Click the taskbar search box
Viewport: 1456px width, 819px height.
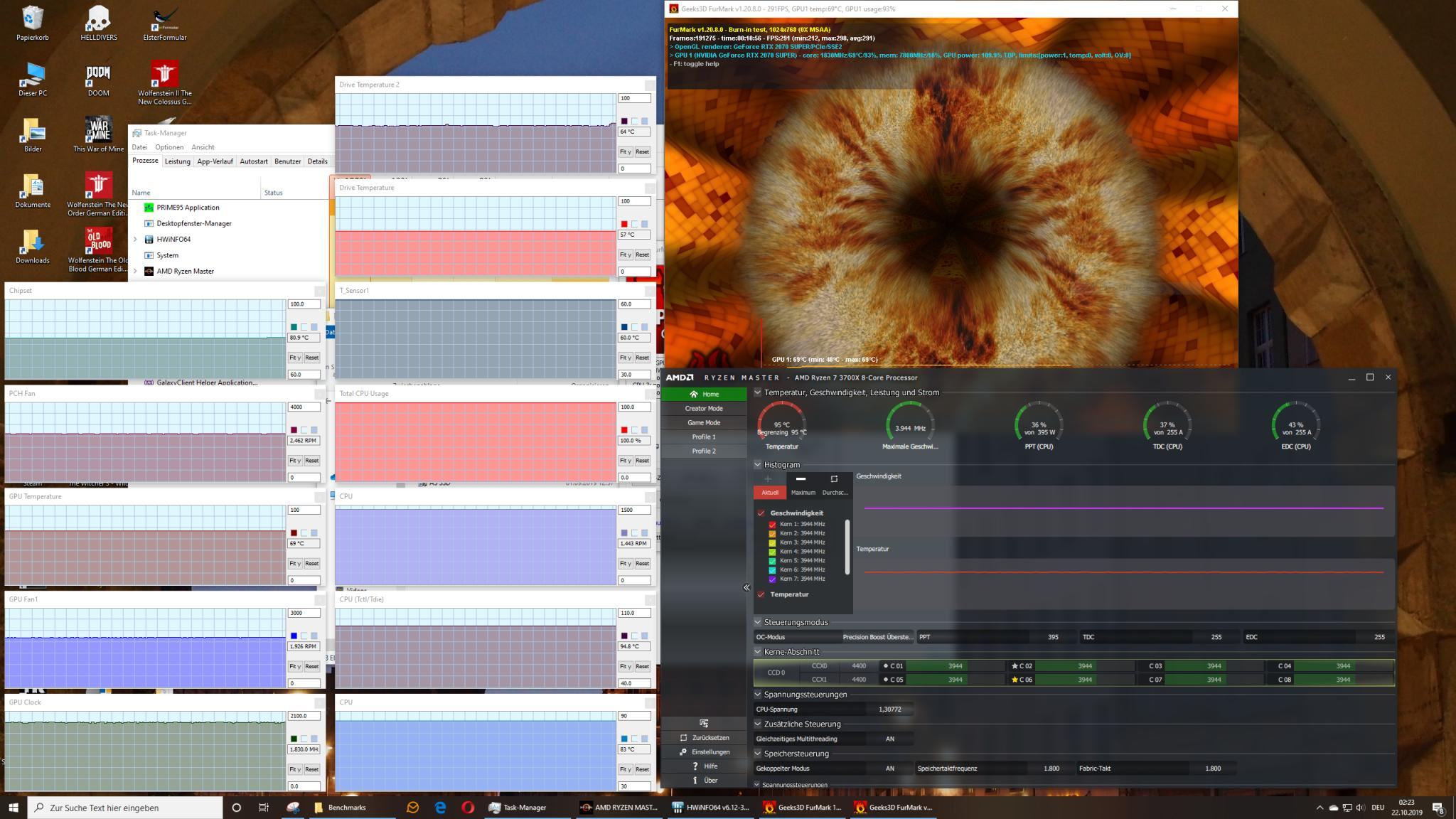pos(125,808)
